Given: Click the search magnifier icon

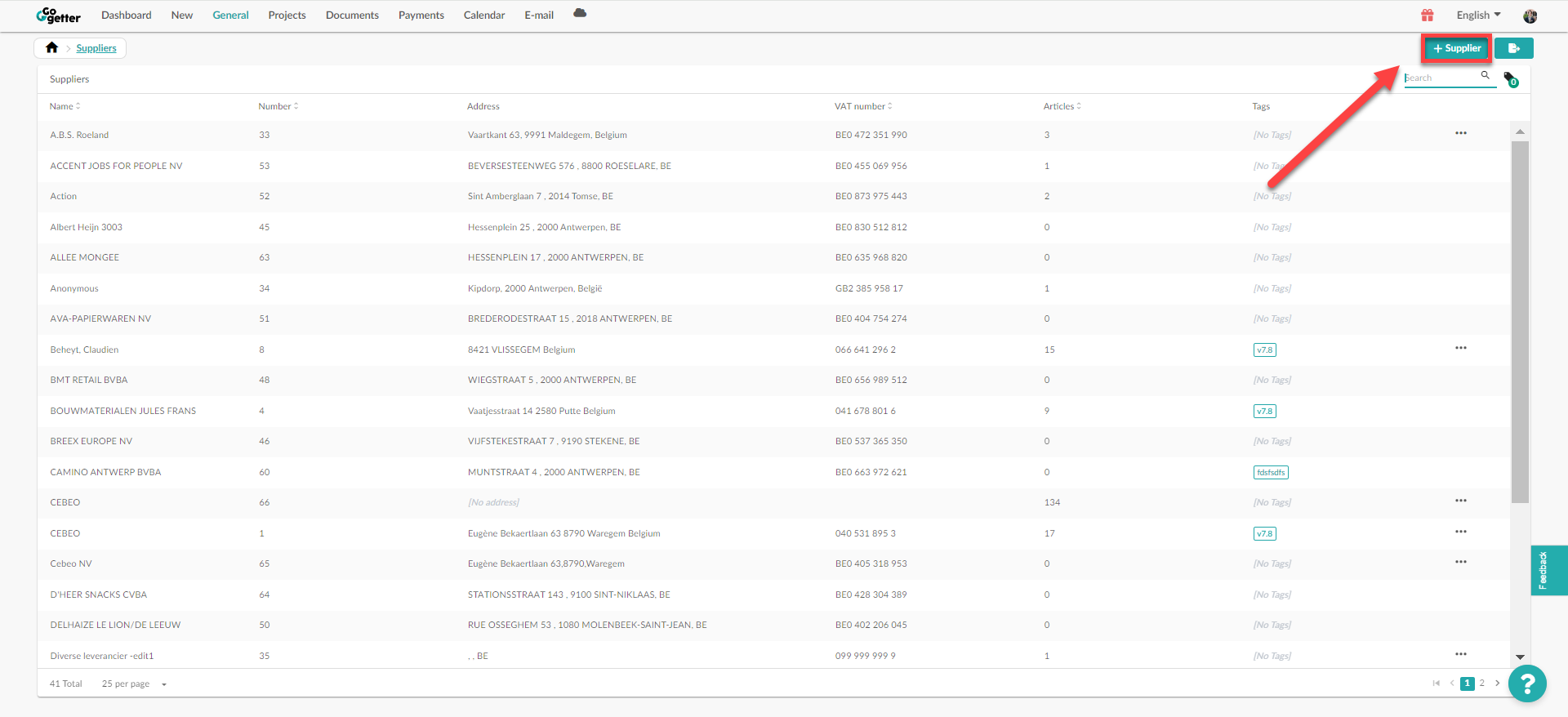Looking at the screenshot, I should point(1486,75).
